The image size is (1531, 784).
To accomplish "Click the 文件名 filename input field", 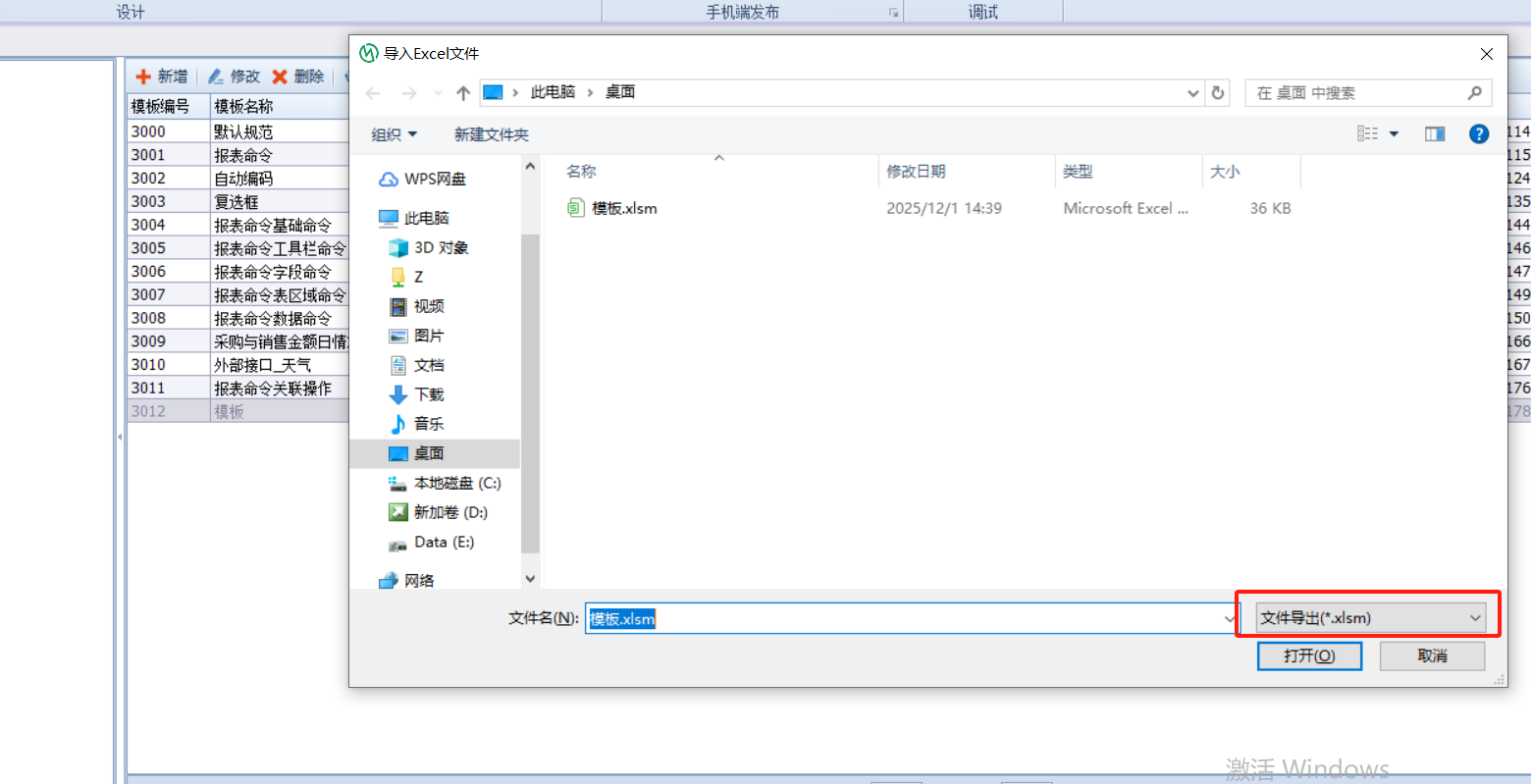I will 903,618.
